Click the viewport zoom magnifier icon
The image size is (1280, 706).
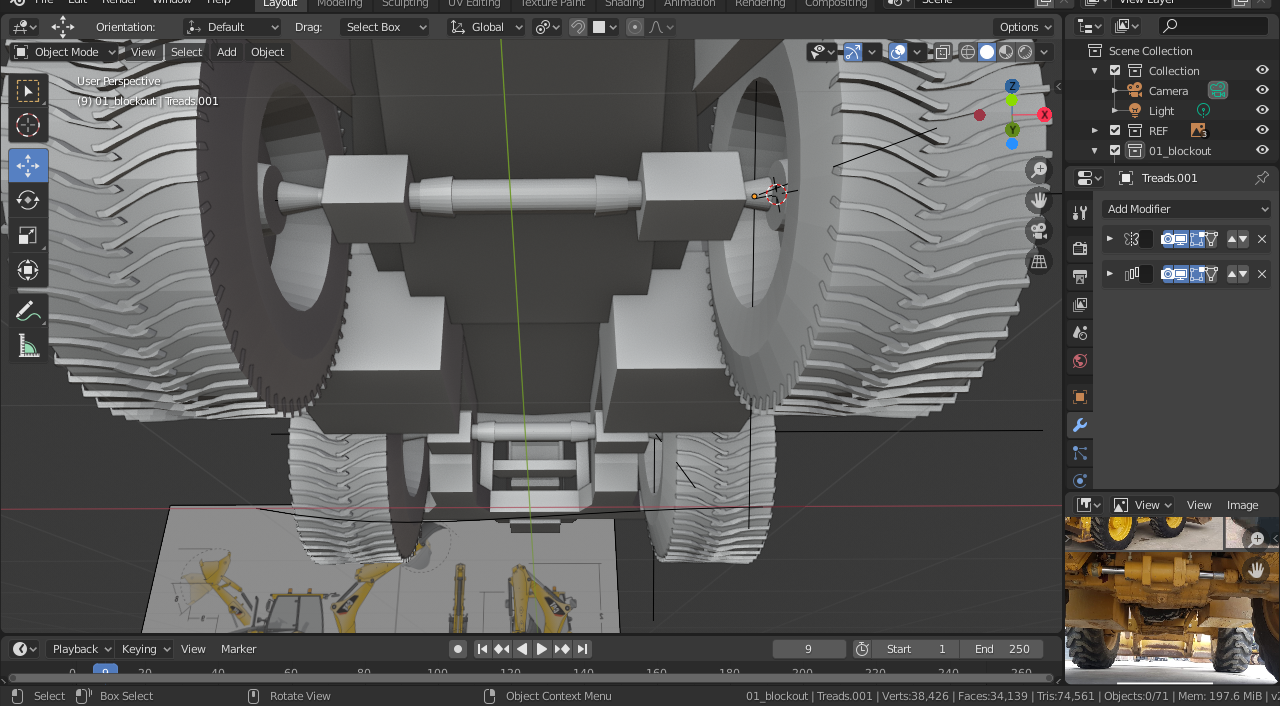click(1039, 170)
